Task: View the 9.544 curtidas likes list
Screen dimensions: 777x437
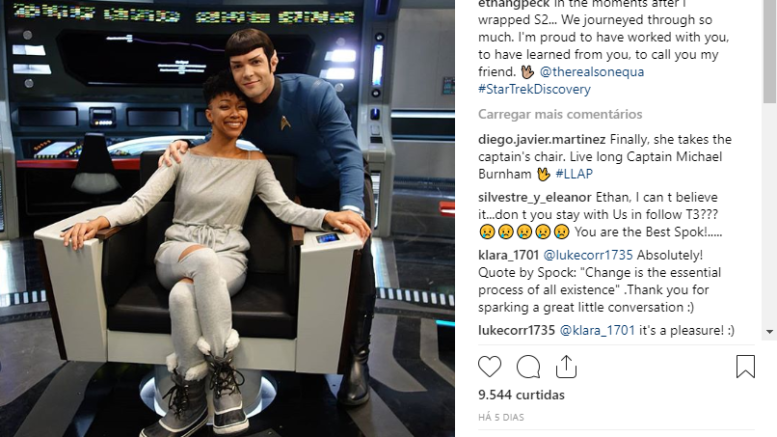Action: 521,395
